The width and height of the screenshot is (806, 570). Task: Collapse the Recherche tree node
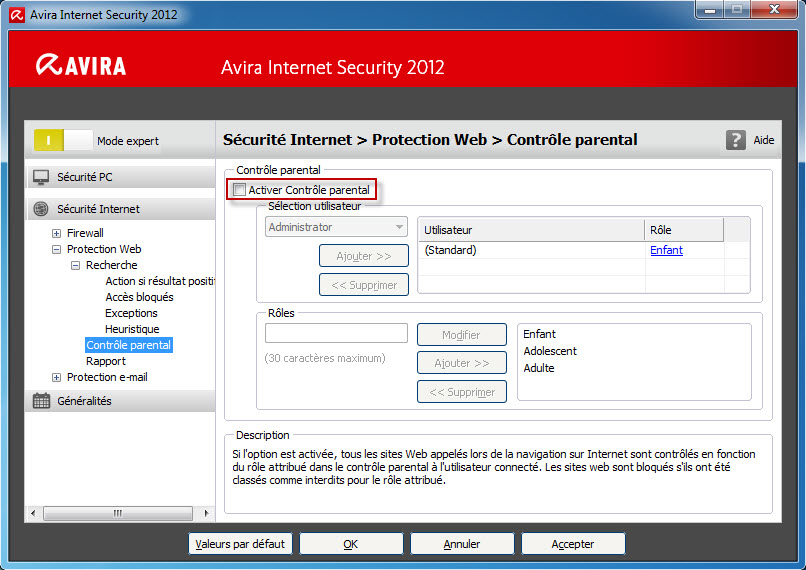(76, 265)
